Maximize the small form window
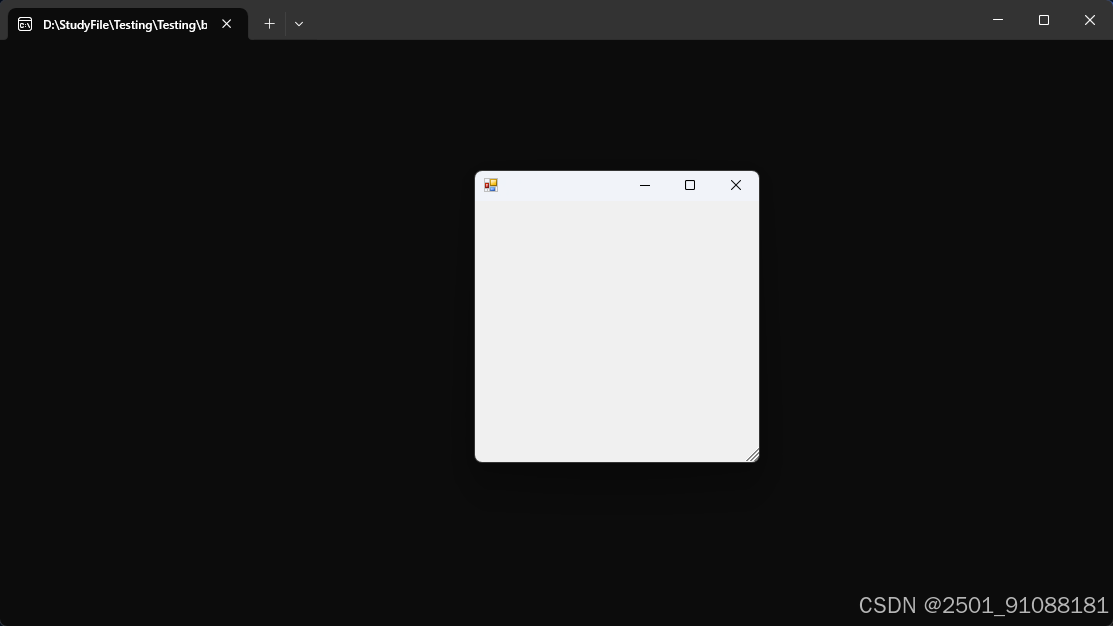Viewport: 1113px width, 626px height. pyautogui.click(x=689, y=185)
